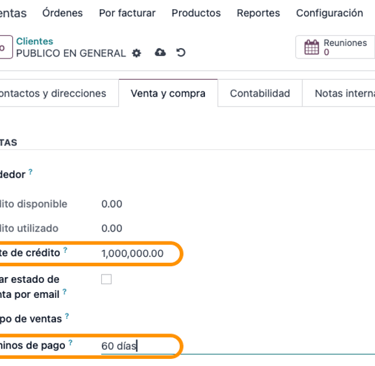This screenshot has width=375, height=366.
Task: Click the credit limit field with 1,000,000.00
Action: click(133, 253)
